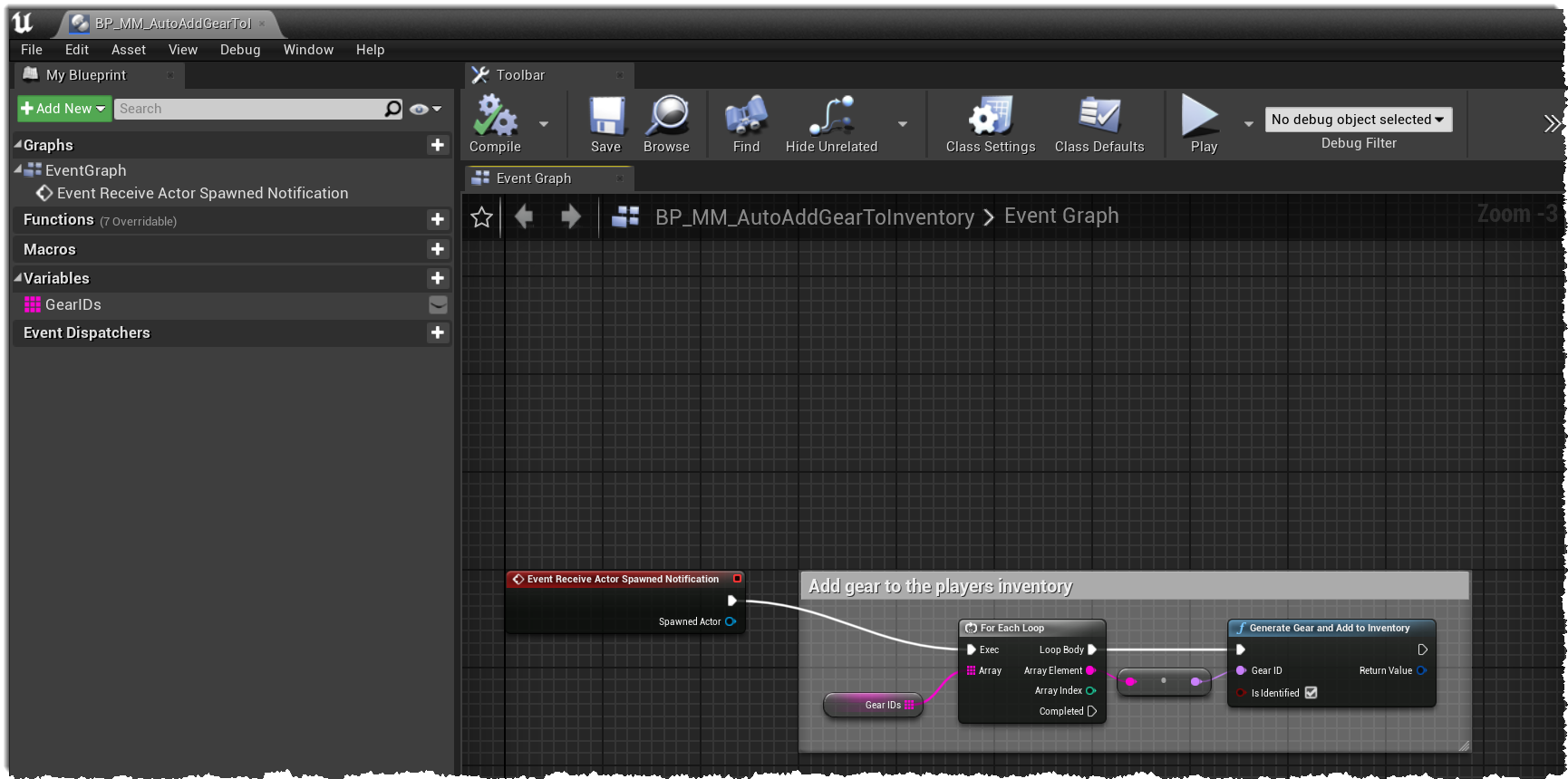Open Play mode options dropdown arrow
Image resolution: width=1568 pixels, height=779 pixels.
tap(1249, 124)
